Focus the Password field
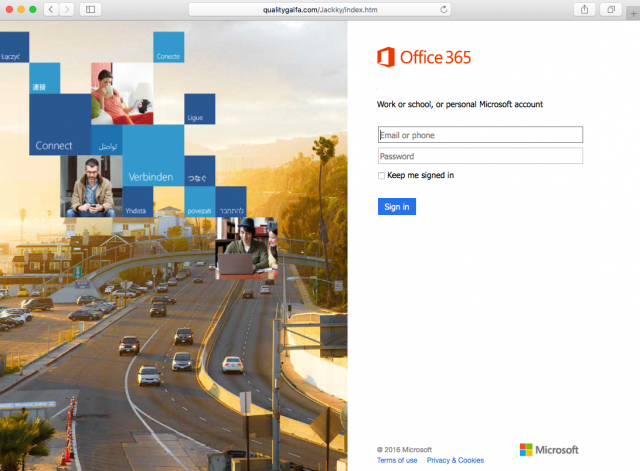 pyautogui.click(x=480, y=156)
